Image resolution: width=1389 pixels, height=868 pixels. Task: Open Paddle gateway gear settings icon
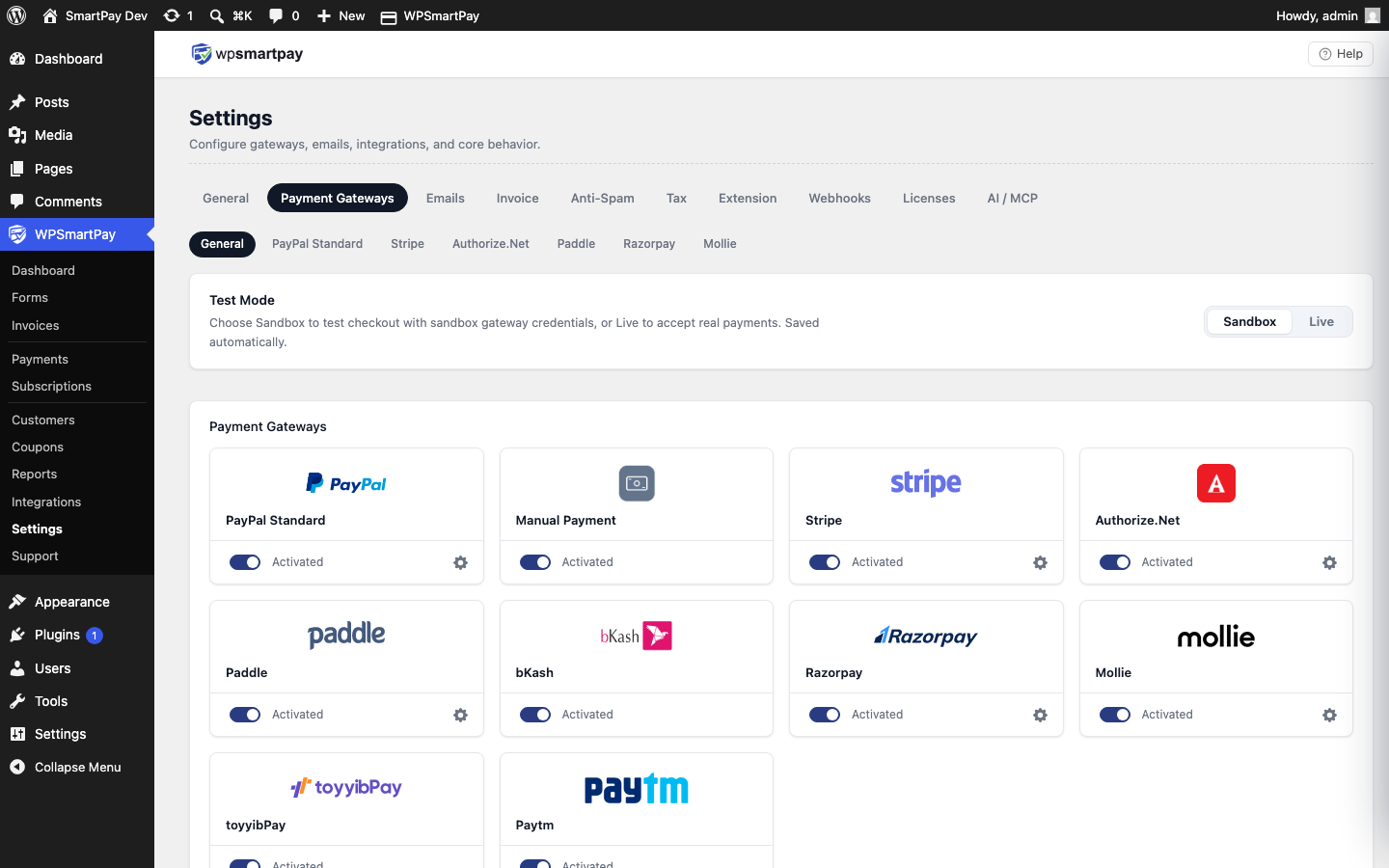(461, 715)
